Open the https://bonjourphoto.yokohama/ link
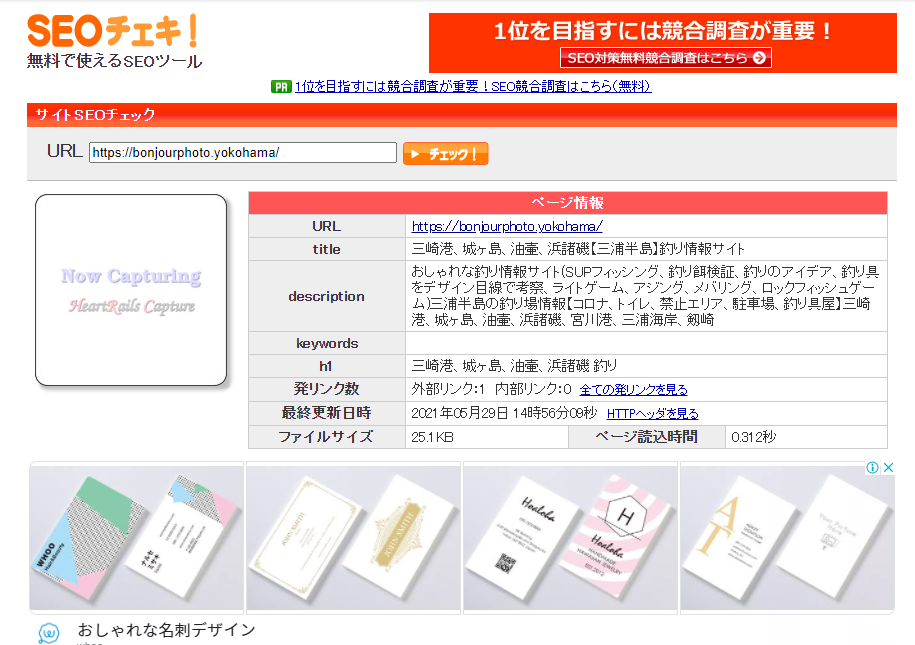This screenshot has height=645, width=915. 510,225
